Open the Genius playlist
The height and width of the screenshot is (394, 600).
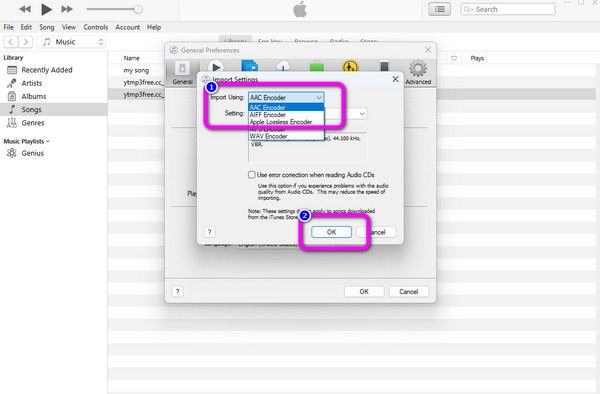coord(33,153)
